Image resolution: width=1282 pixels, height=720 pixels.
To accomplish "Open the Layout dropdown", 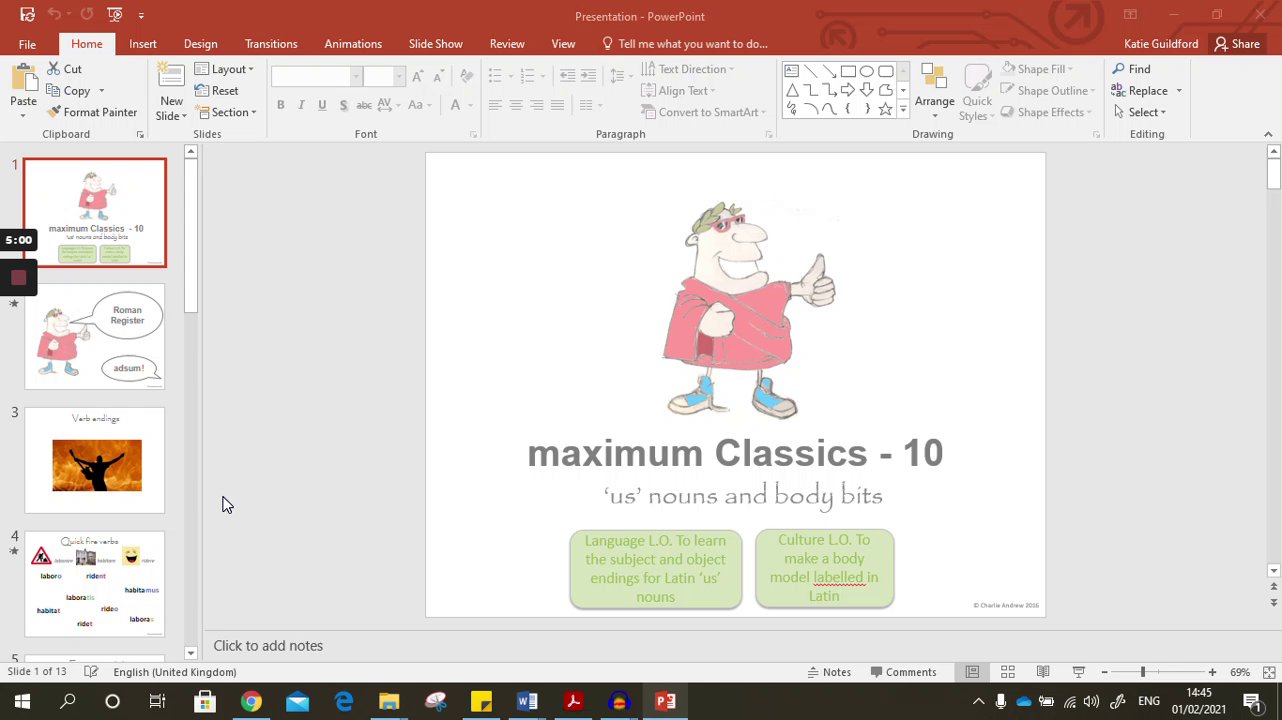I will [225, 69].
